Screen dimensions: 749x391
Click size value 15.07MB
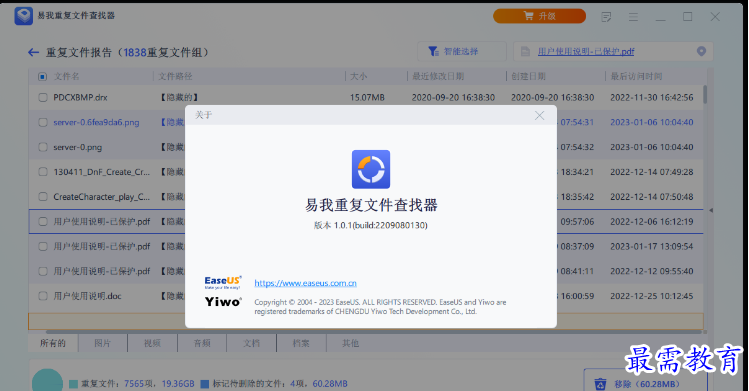367,97
